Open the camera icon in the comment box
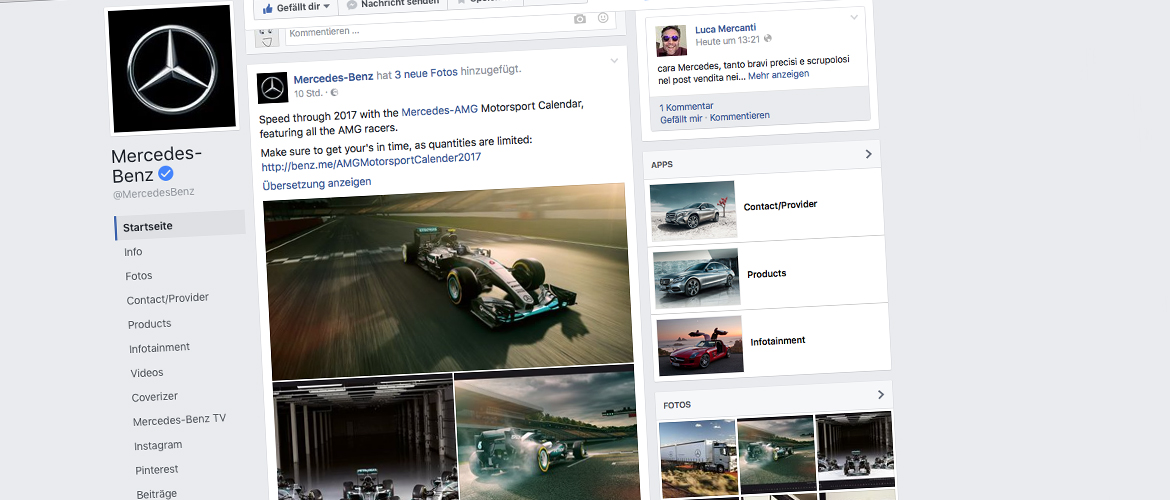Screen dimensions: 1170x500 pos(580,19)
